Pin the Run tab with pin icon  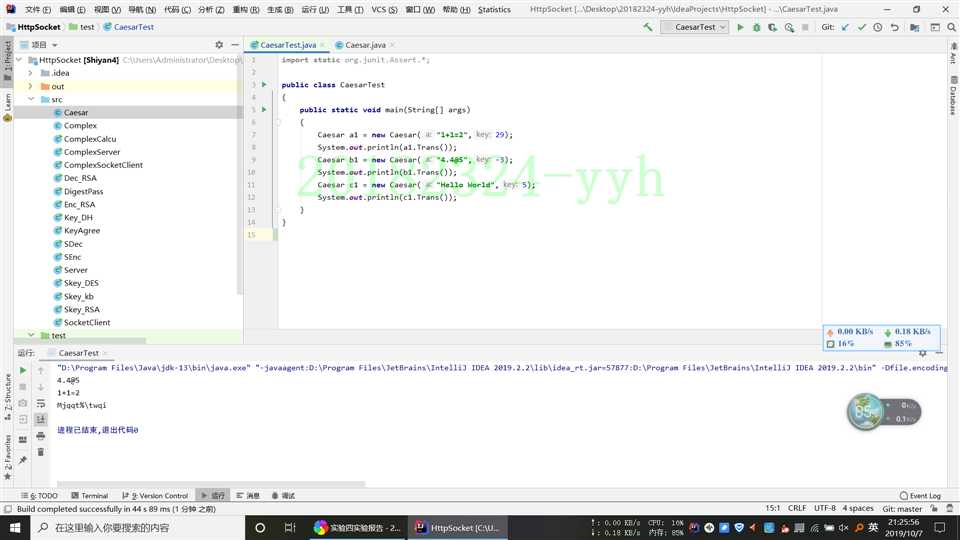(x=23, y=460)
